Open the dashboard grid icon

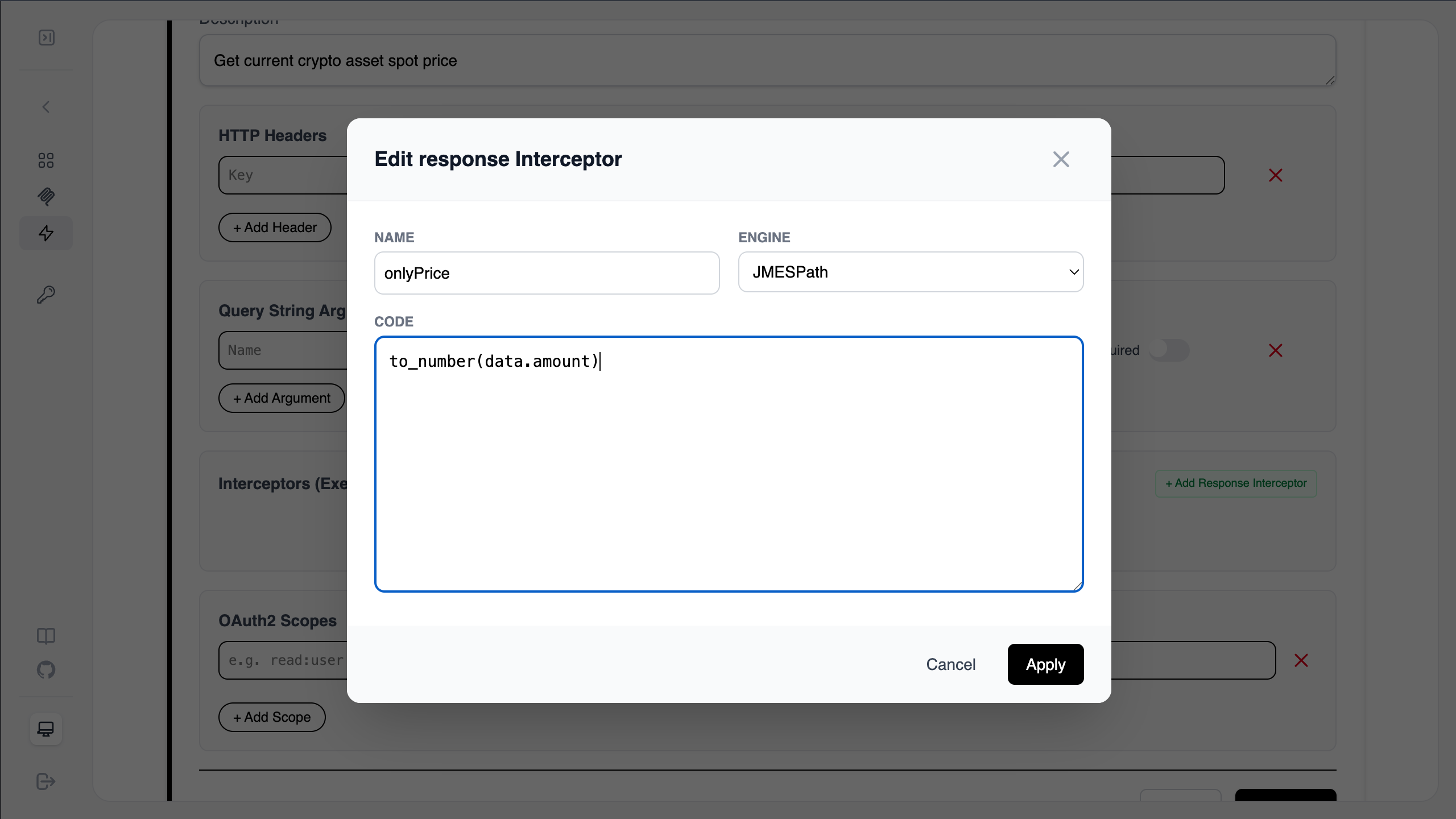tap(46, 160)
